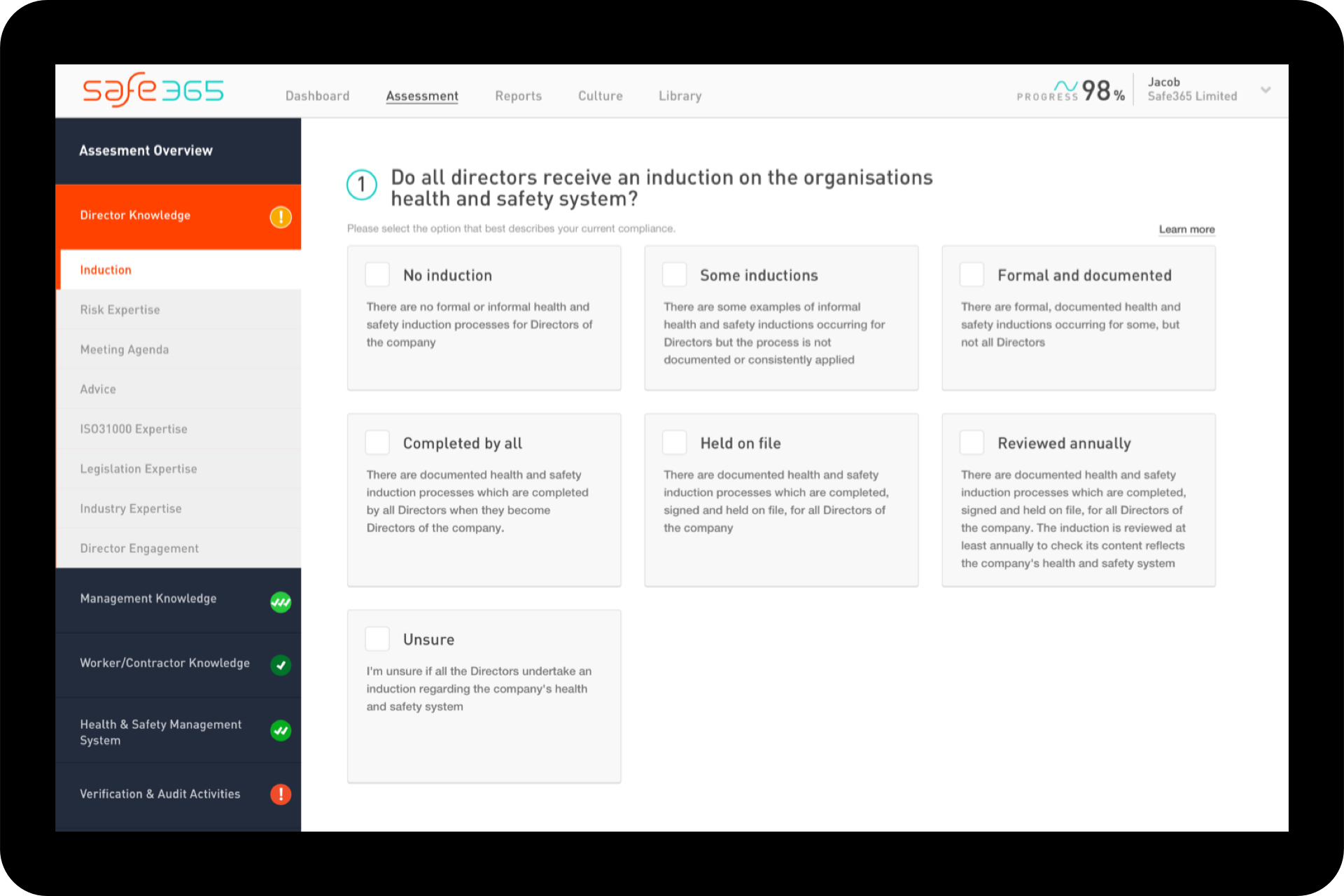Click the Safe365 logo
The width and height of the screenshot is (1344, 896).
153,91
